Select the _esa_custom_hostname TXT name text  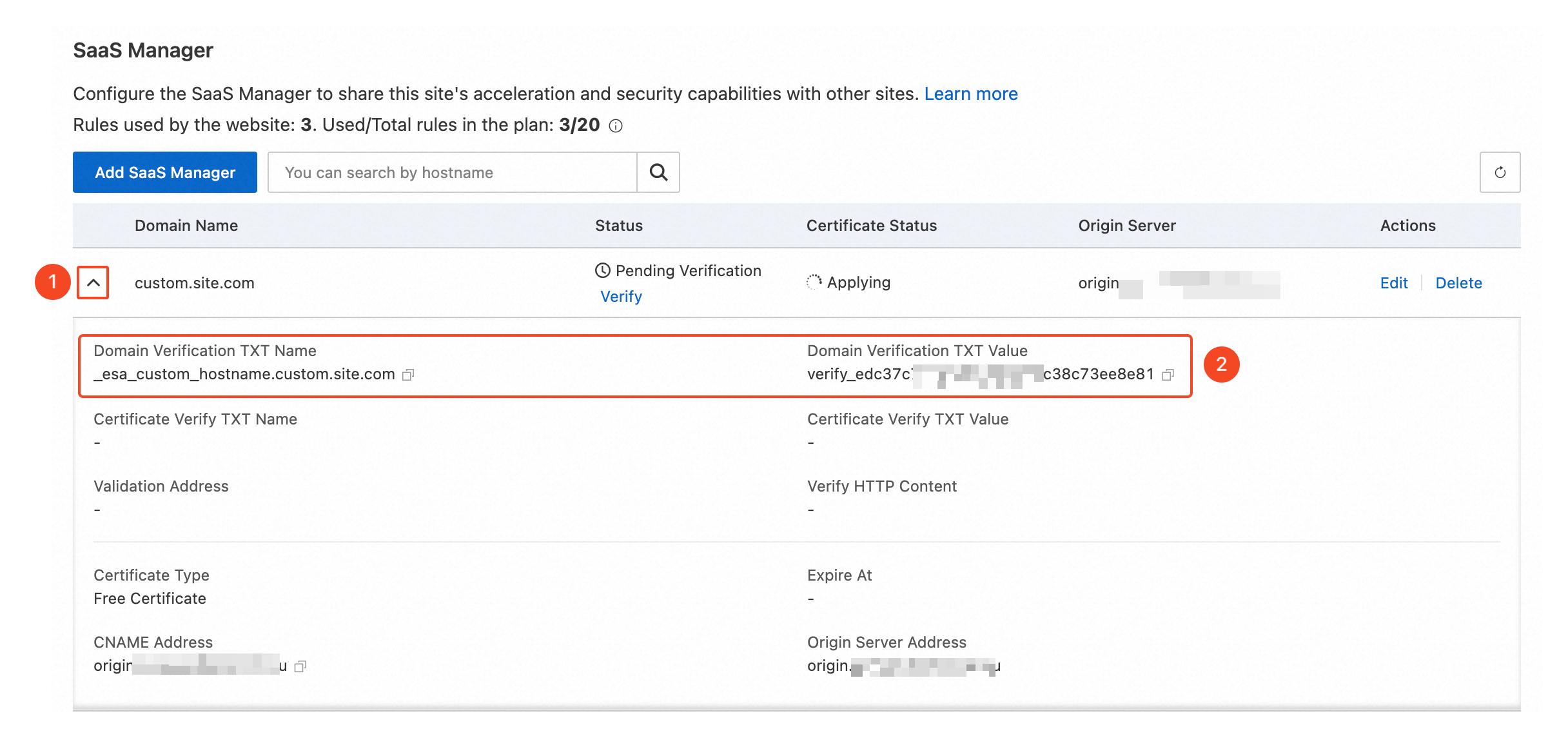tap(244, 374)
